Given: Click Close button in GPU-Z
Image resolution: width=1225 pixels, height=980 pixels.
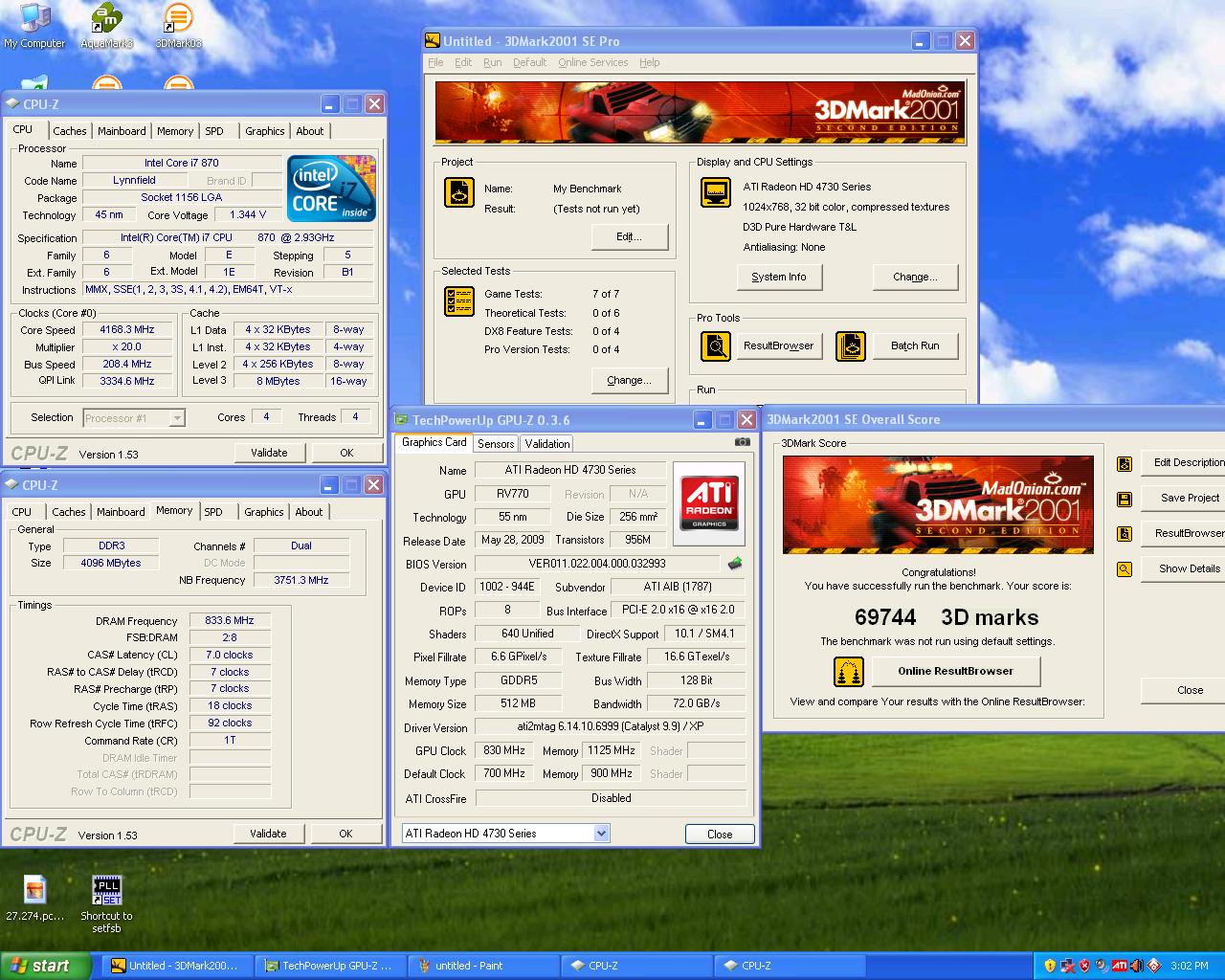Looking at the screenshot, I should click(x=720, y=835).
